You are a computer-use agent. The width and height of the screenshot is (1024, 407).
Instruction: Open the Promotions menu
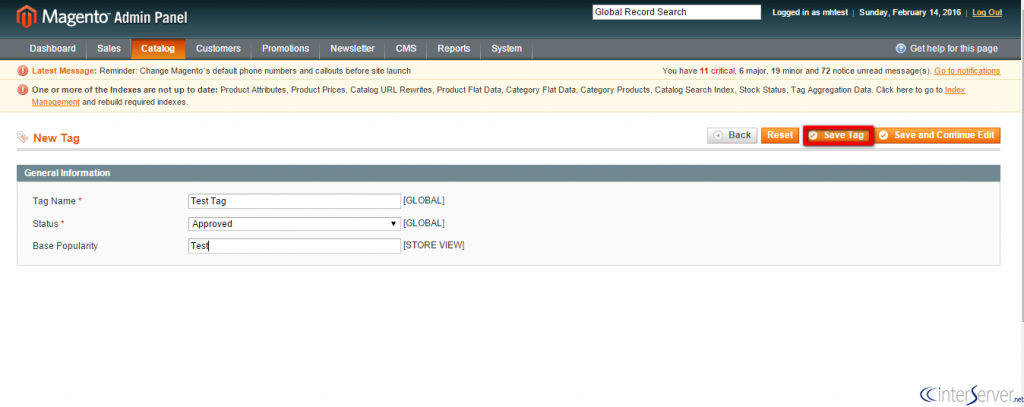[285, 48]
